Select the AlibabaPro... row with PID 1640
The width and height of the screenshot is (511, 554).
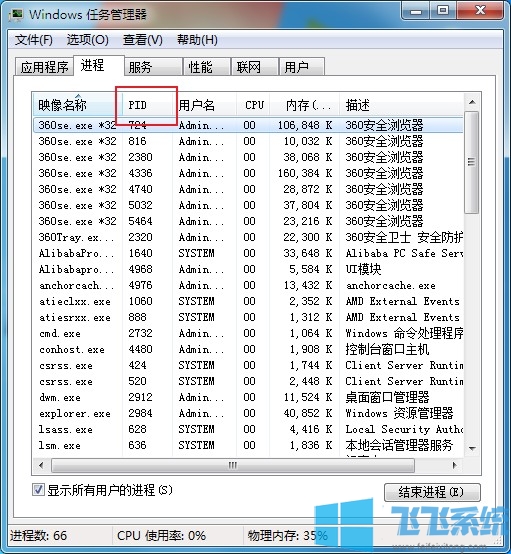pyautogui.click(x=248, y=253)
